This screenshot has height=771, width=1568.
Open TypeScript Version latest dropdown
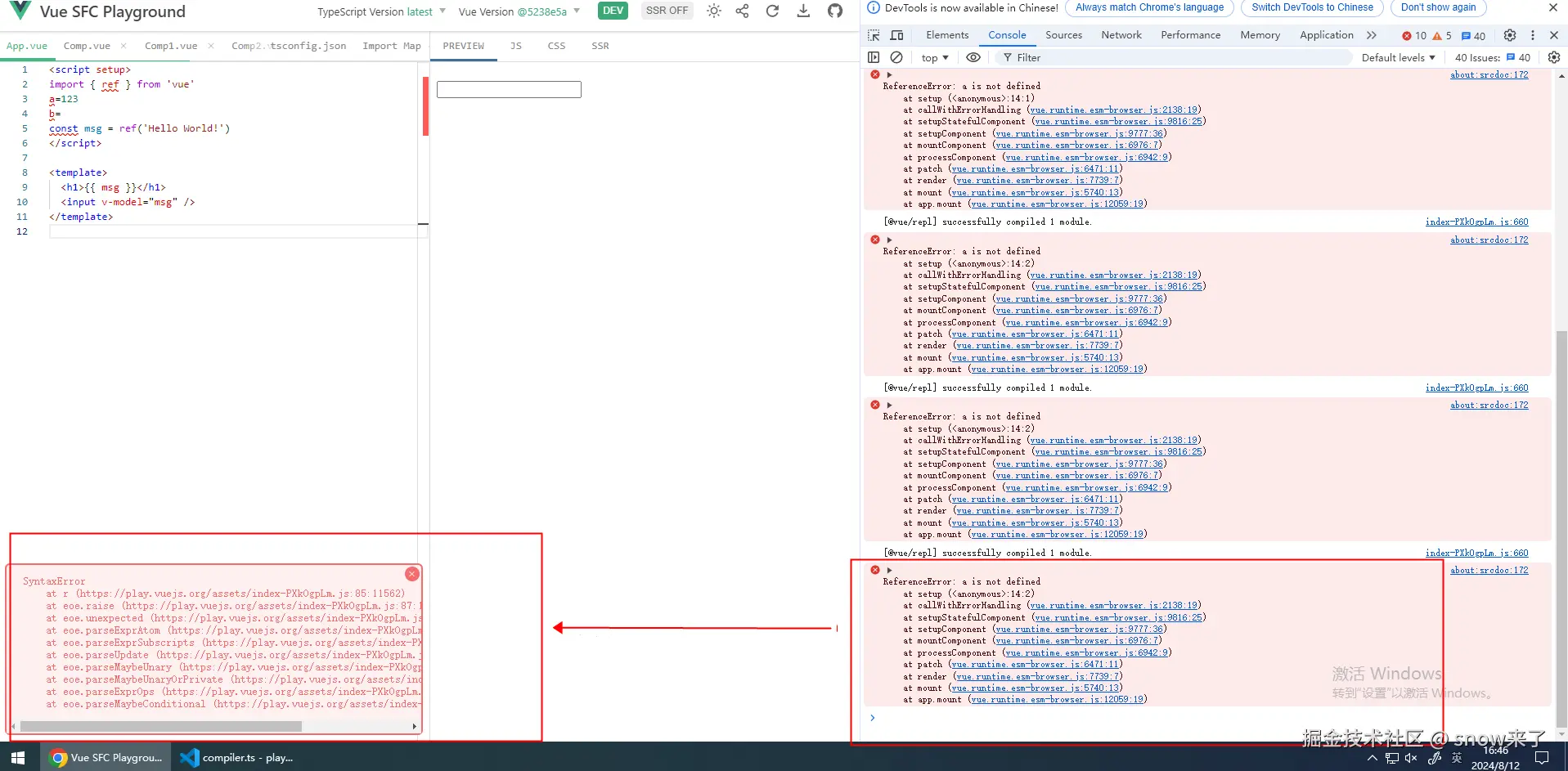coord(382,11)
